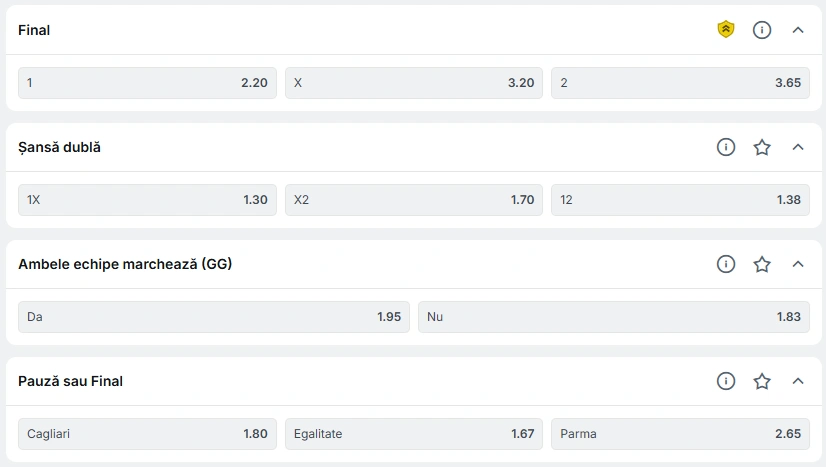Bet on Da at 1.95

pos(214,316)
